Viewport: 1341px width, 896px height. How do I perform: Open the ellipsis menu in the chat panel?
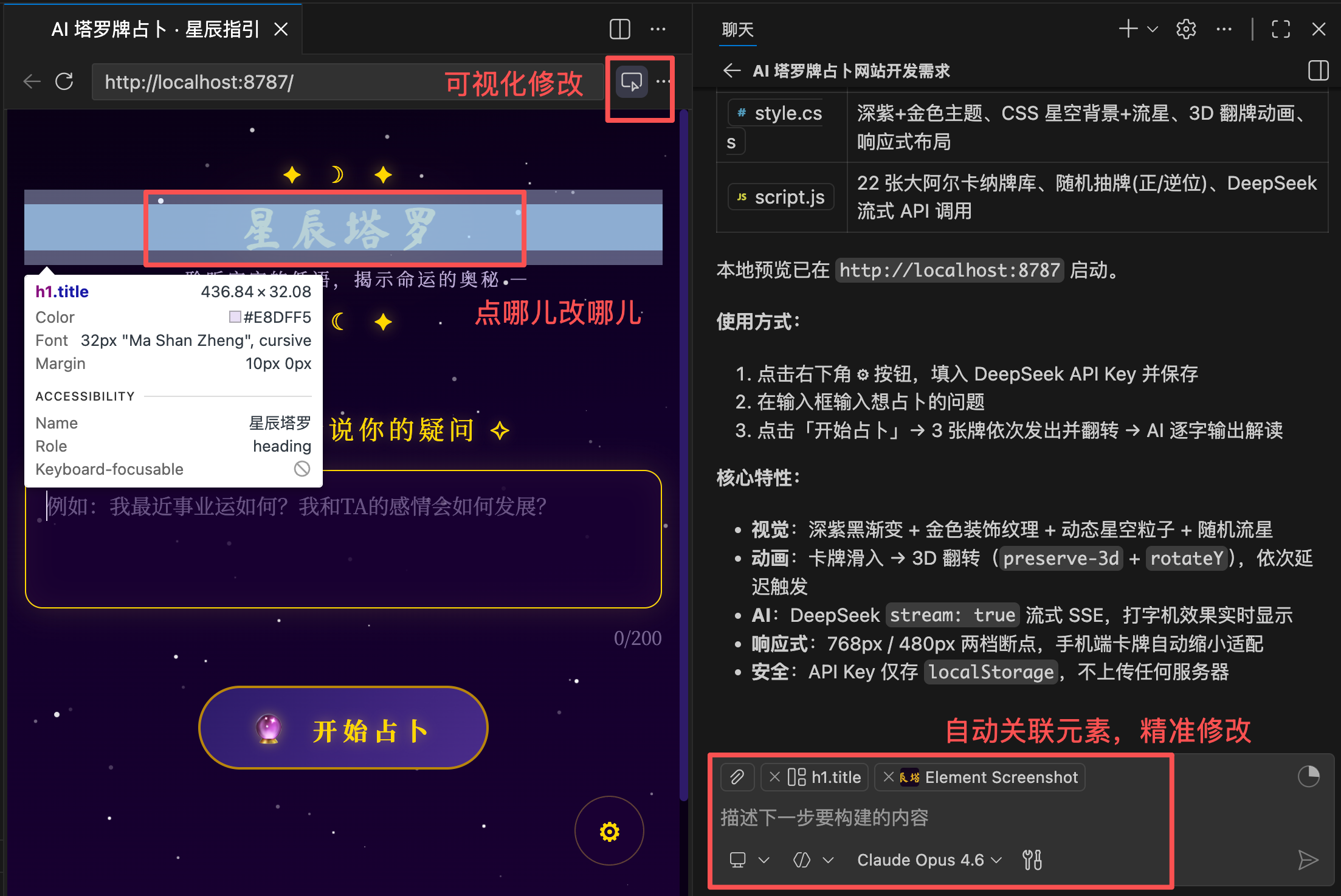1223,29
